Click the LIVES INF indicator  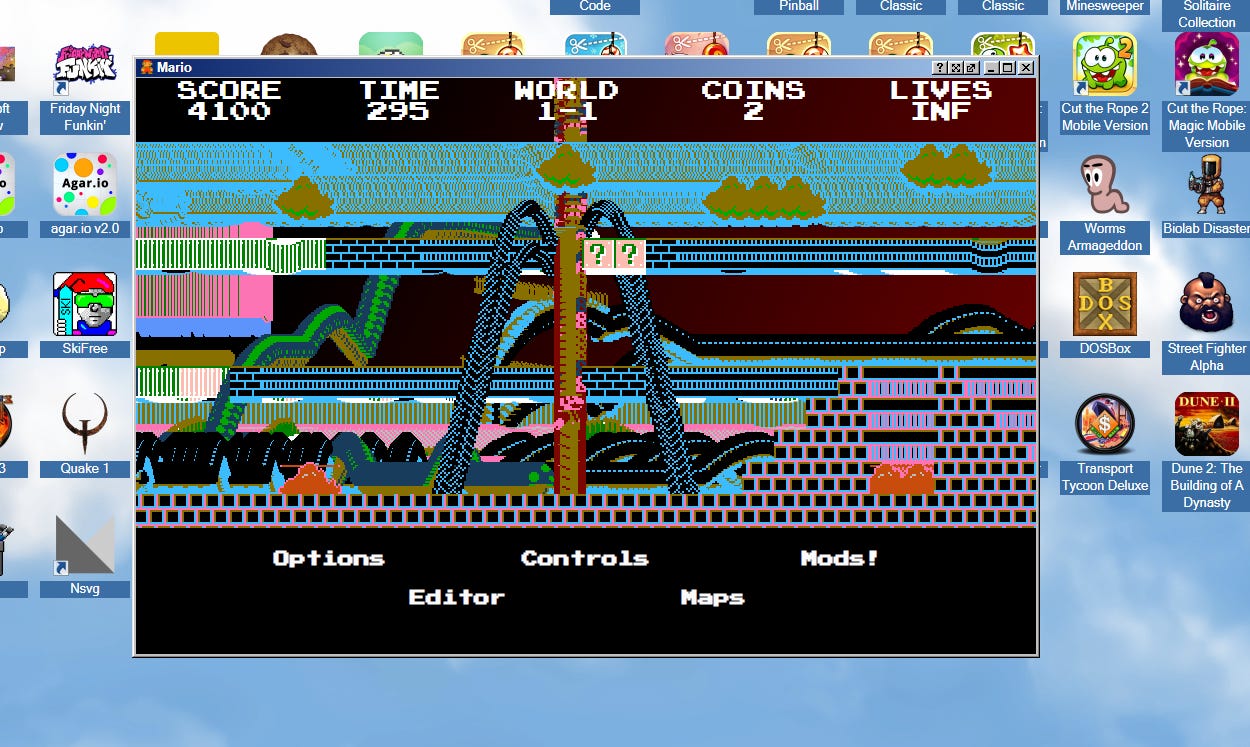click(x=941, y=100)
